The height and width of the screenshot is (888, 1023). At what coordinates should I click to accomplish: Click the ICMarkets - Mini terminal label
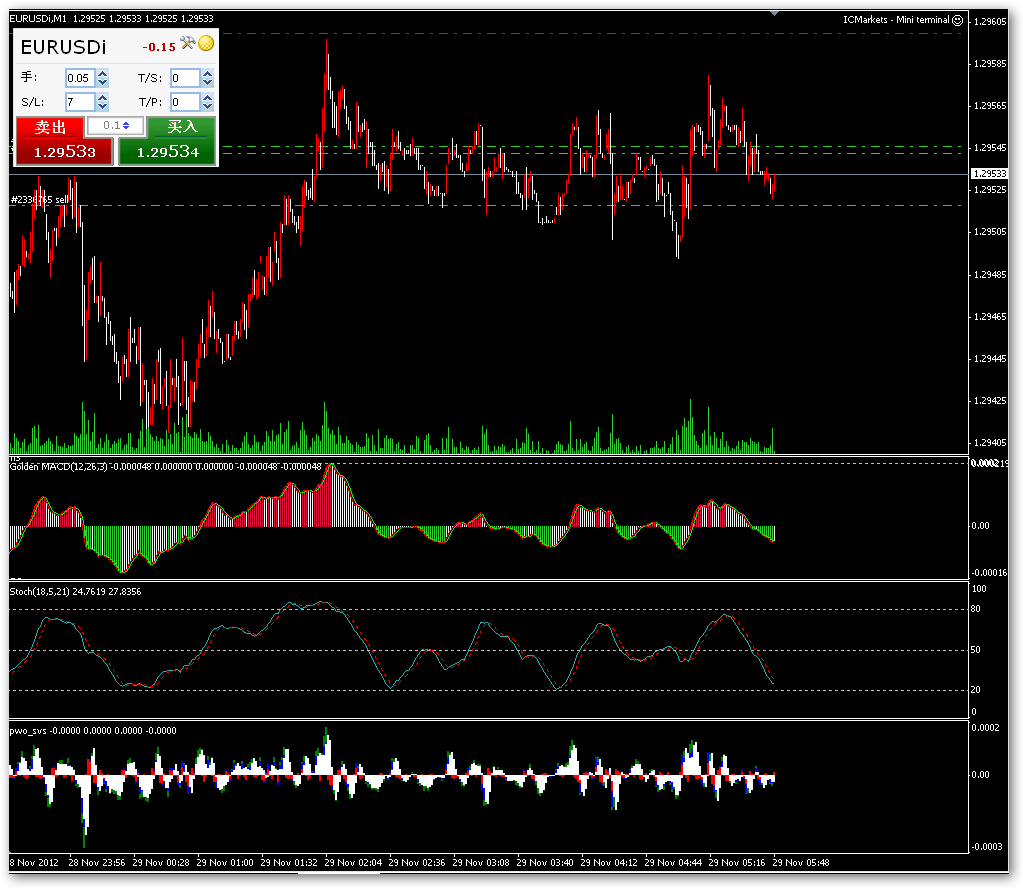(x=896, y=20)
